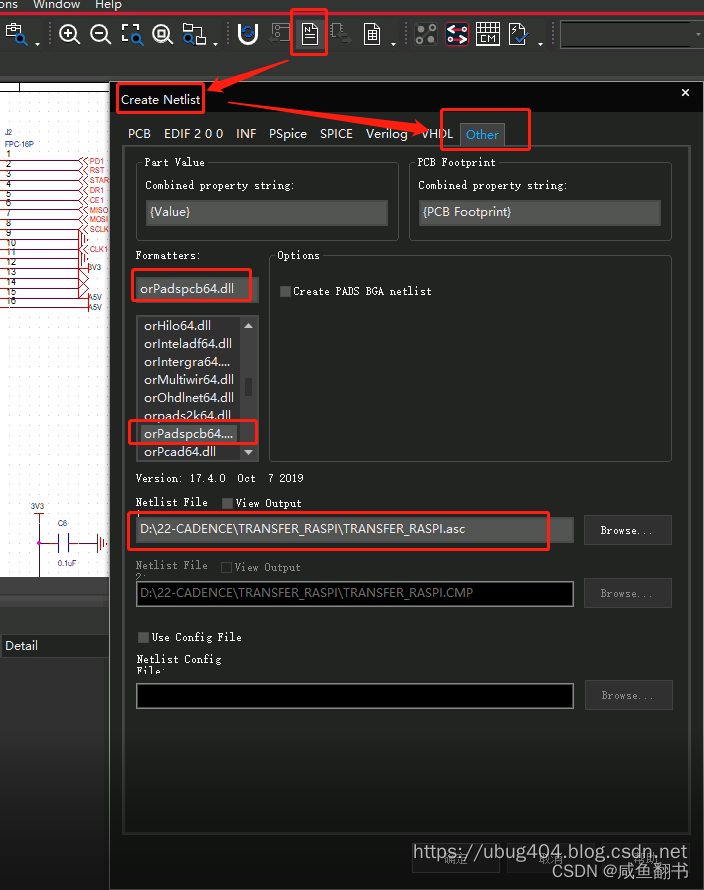Click the {PCB Footprint} property string field
Screen dimensions: 704x890
[540, 212]
